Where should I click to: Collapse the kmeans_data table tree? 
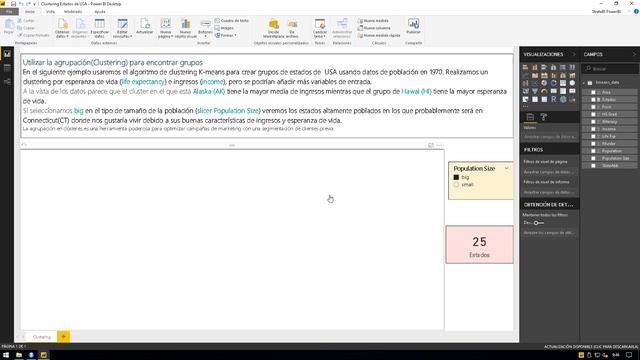[584, 83]
